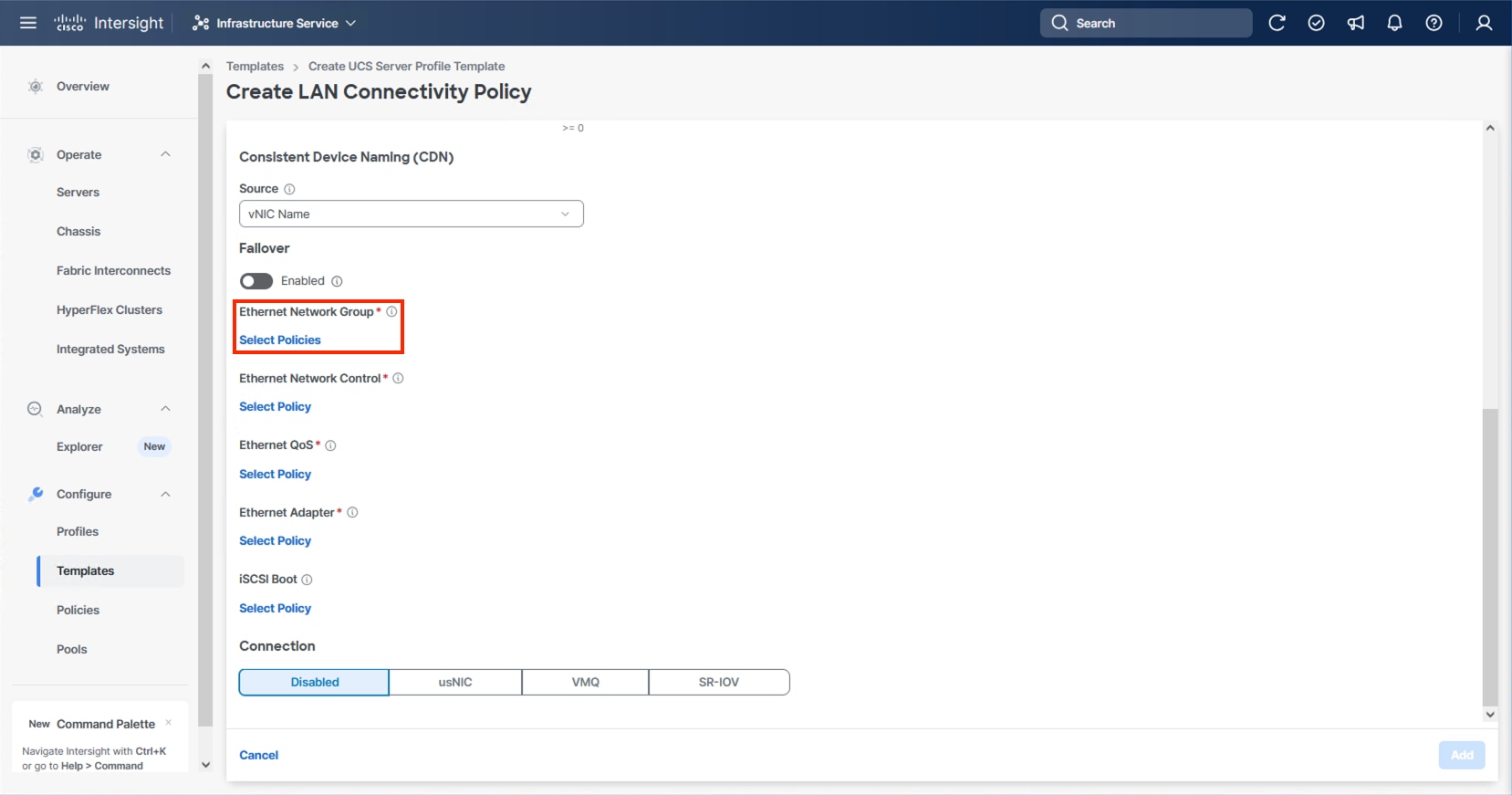Screen dimensions: 1512x795
Task: Click the sidebar scrollbar up arrow
Action: (205, 66)
